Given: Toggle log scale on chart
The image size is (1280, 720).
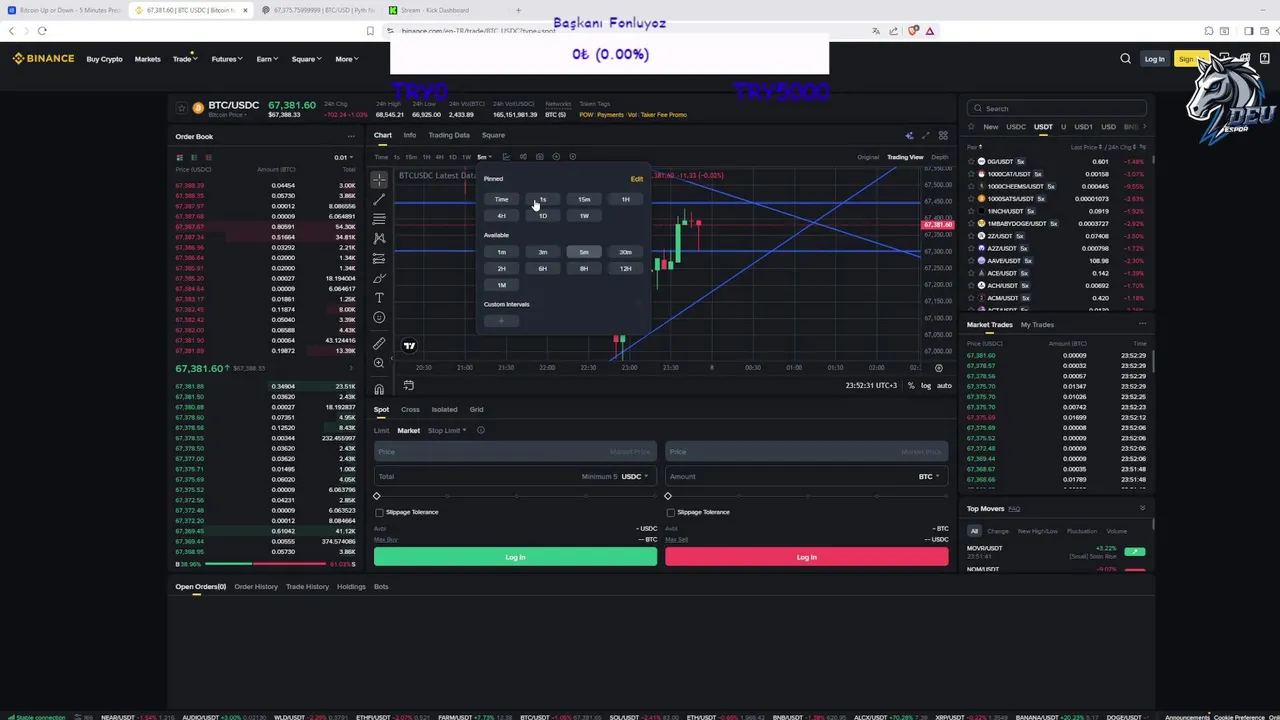Looking at the screenshot, I should click(x=925, y=385).
